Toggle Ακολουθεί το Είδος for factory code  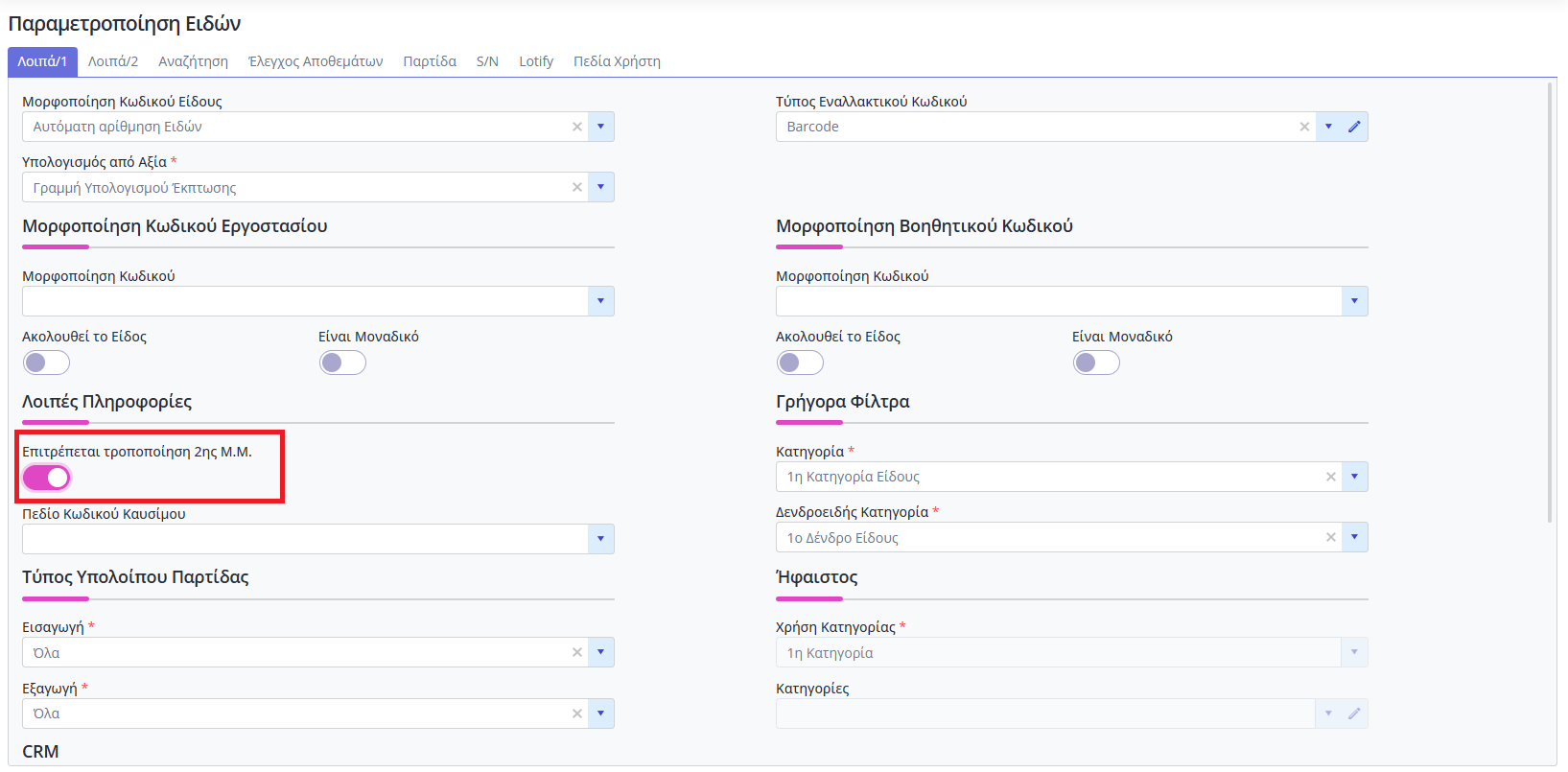coord(47,363)
